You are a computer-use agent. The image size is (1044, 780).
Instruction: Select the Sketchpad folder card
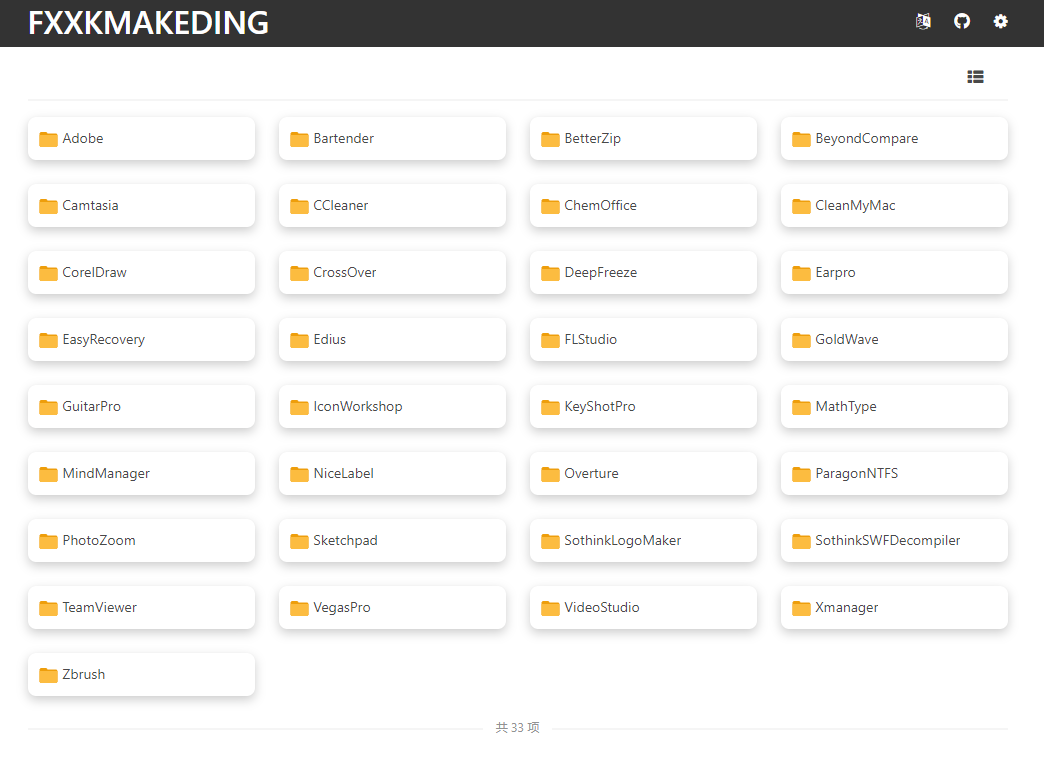click(x=392, y=540)
